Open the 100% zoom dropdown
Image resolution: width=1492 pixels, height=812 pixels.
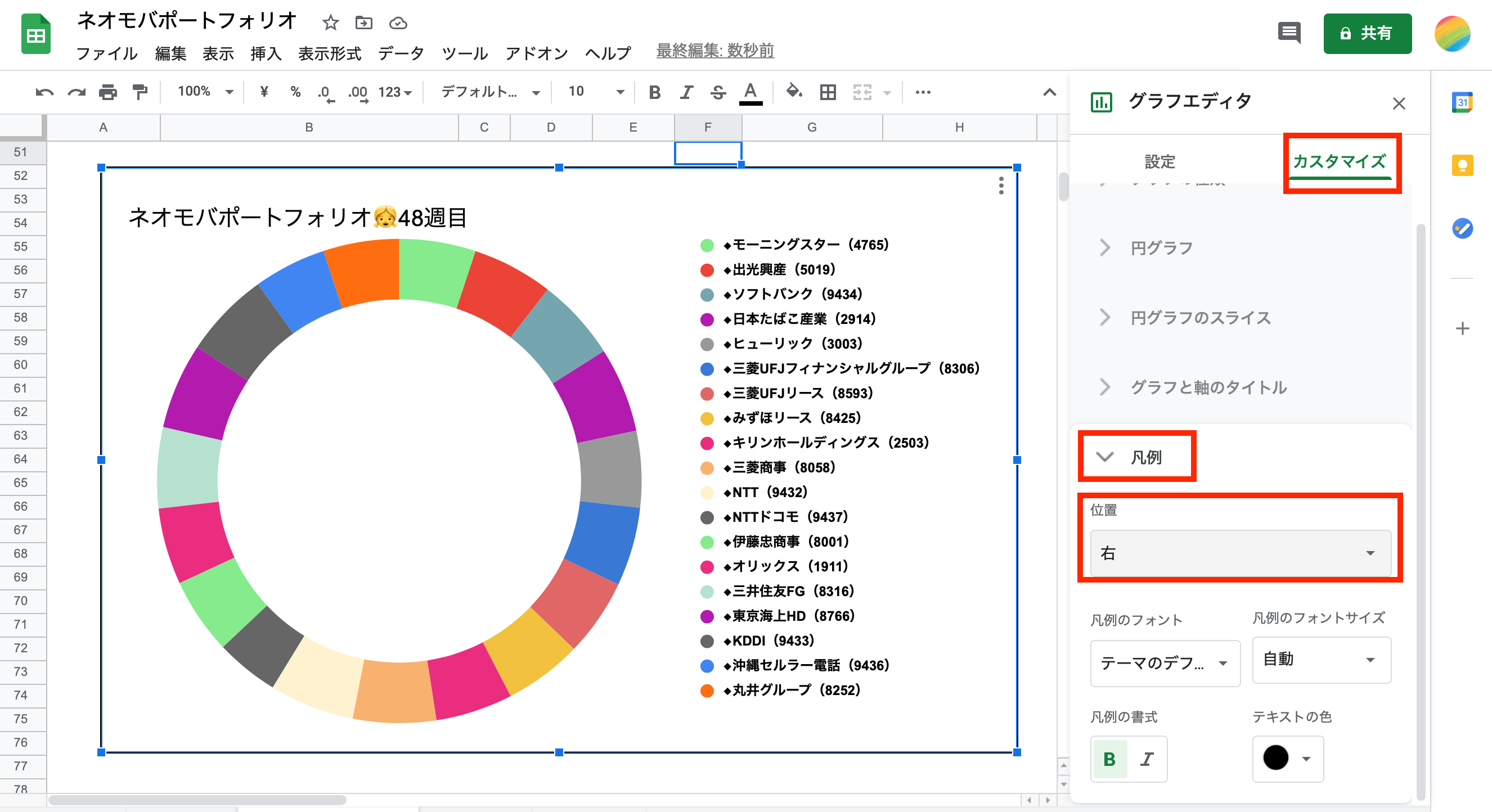tap(205, 92)
